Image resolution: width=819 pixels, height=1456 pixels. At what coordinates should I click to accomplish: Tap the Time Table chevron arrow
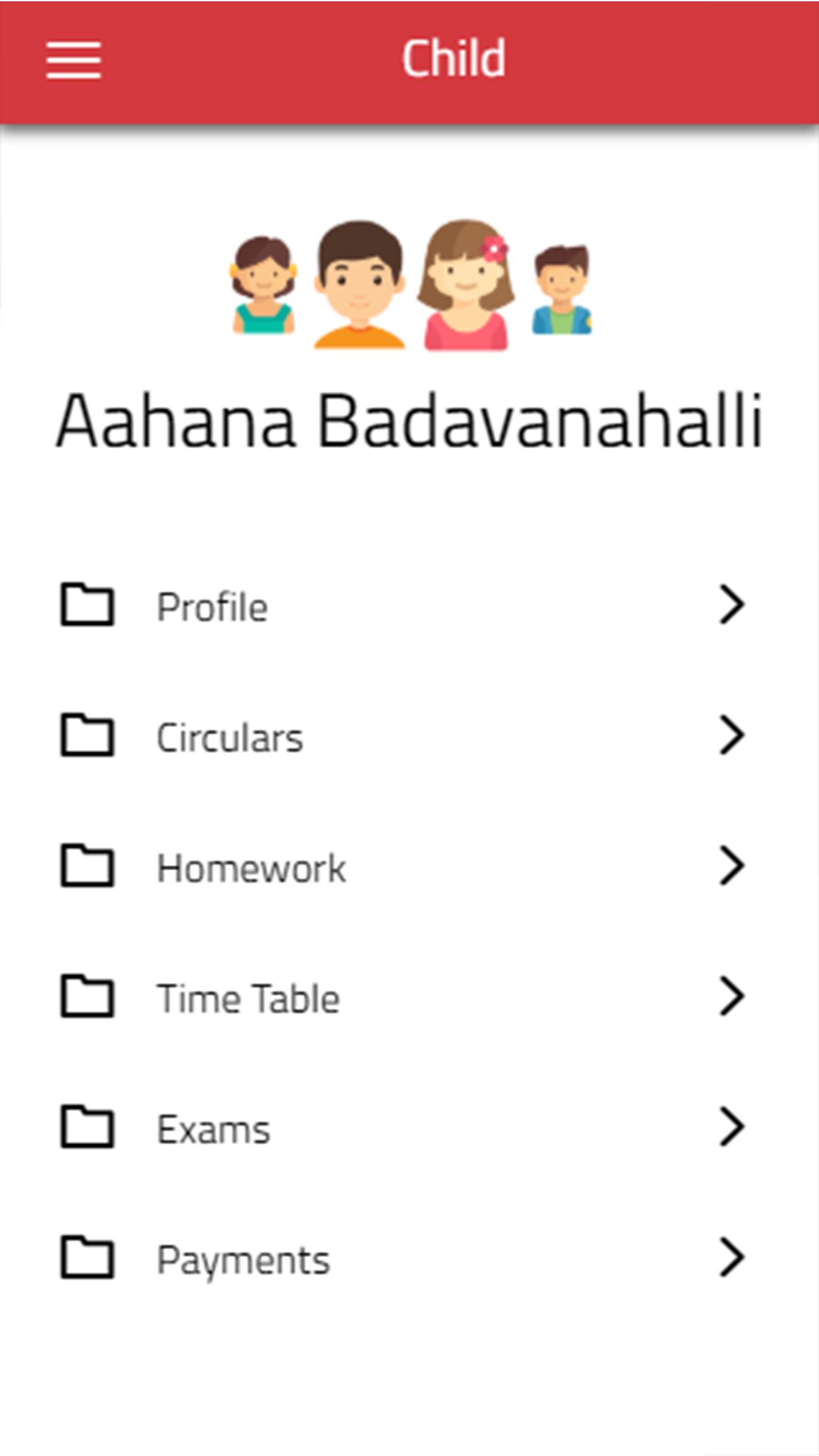[x=731, y=996]
